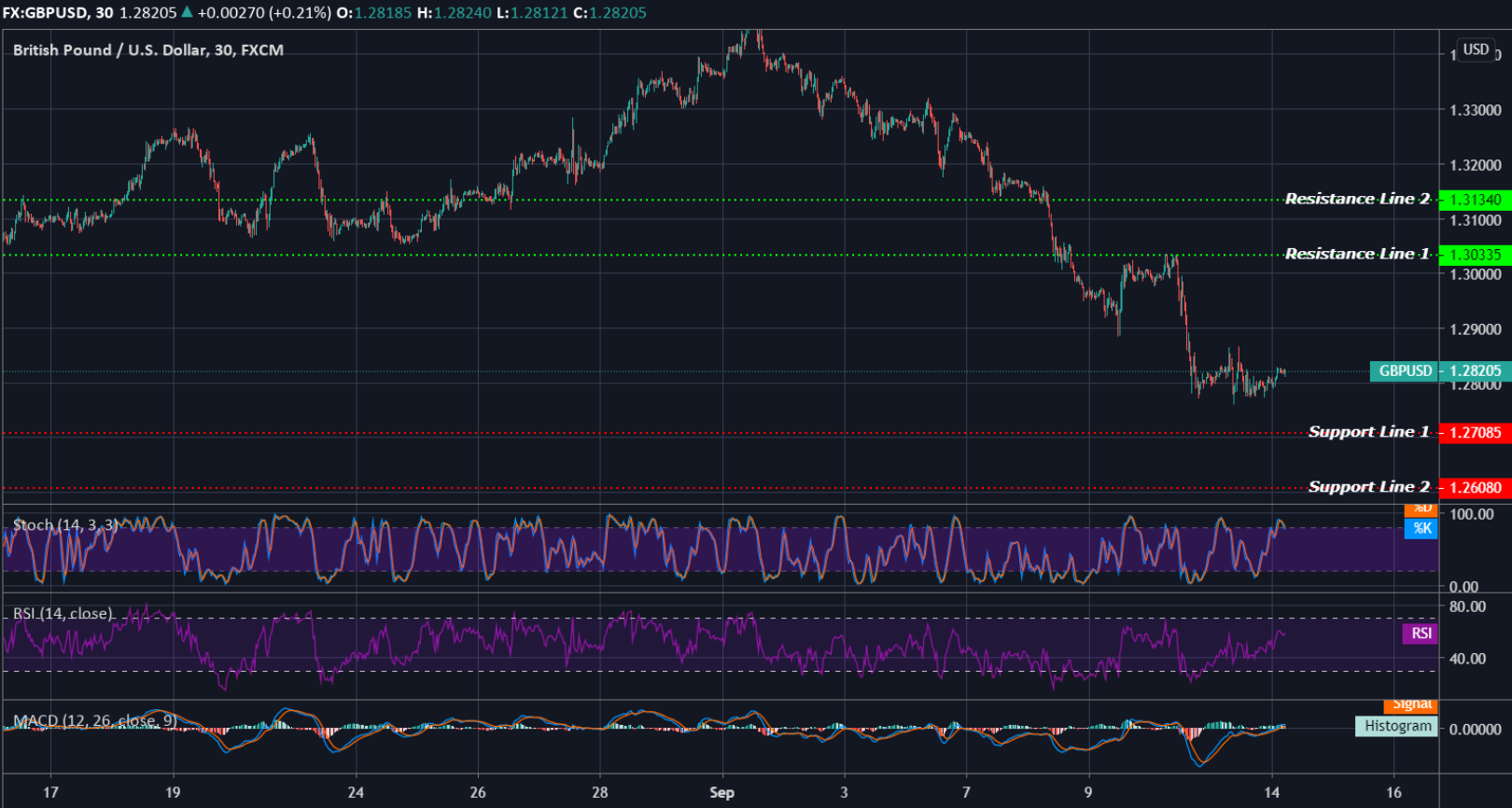Select the GBPUSD symbol price label
Screen dimensions: 1512x808
(x=1405, y=371)
